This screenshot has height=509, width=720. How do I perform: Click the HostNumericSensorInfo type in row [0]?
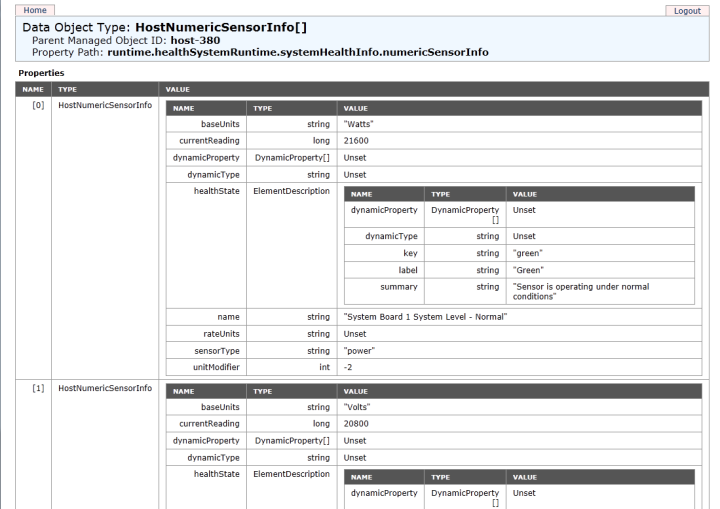coord(105,105)
